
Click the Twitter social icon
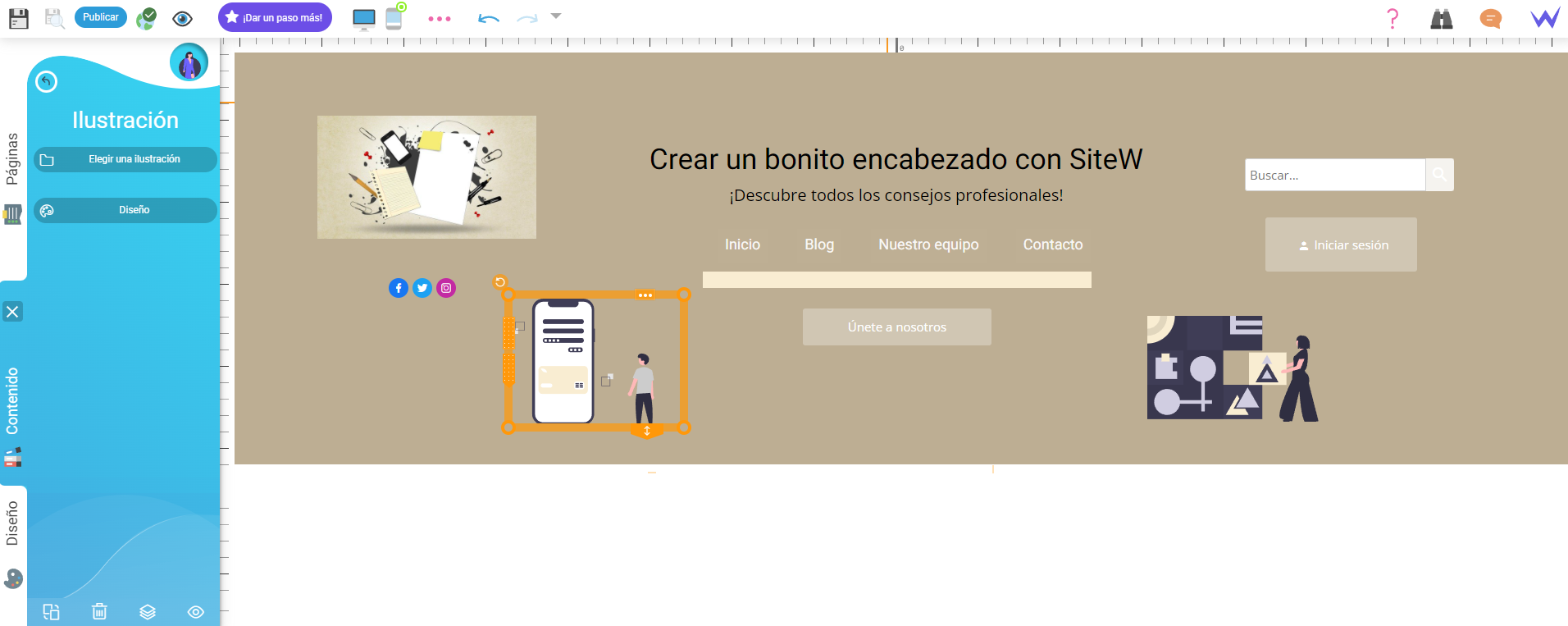pyautogui.click(x=422, y=288)
